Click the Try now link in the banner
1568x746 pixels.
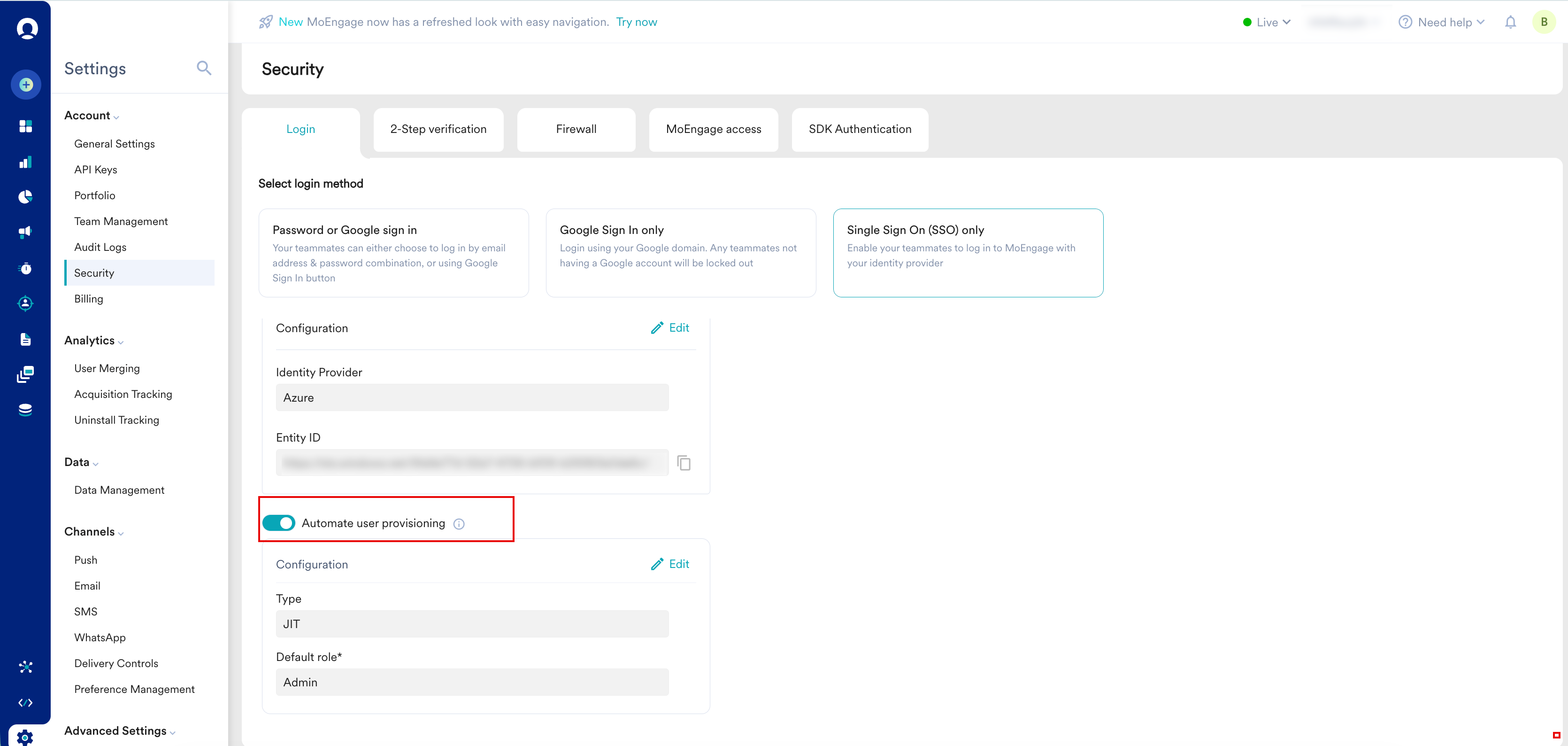(636, 22)
